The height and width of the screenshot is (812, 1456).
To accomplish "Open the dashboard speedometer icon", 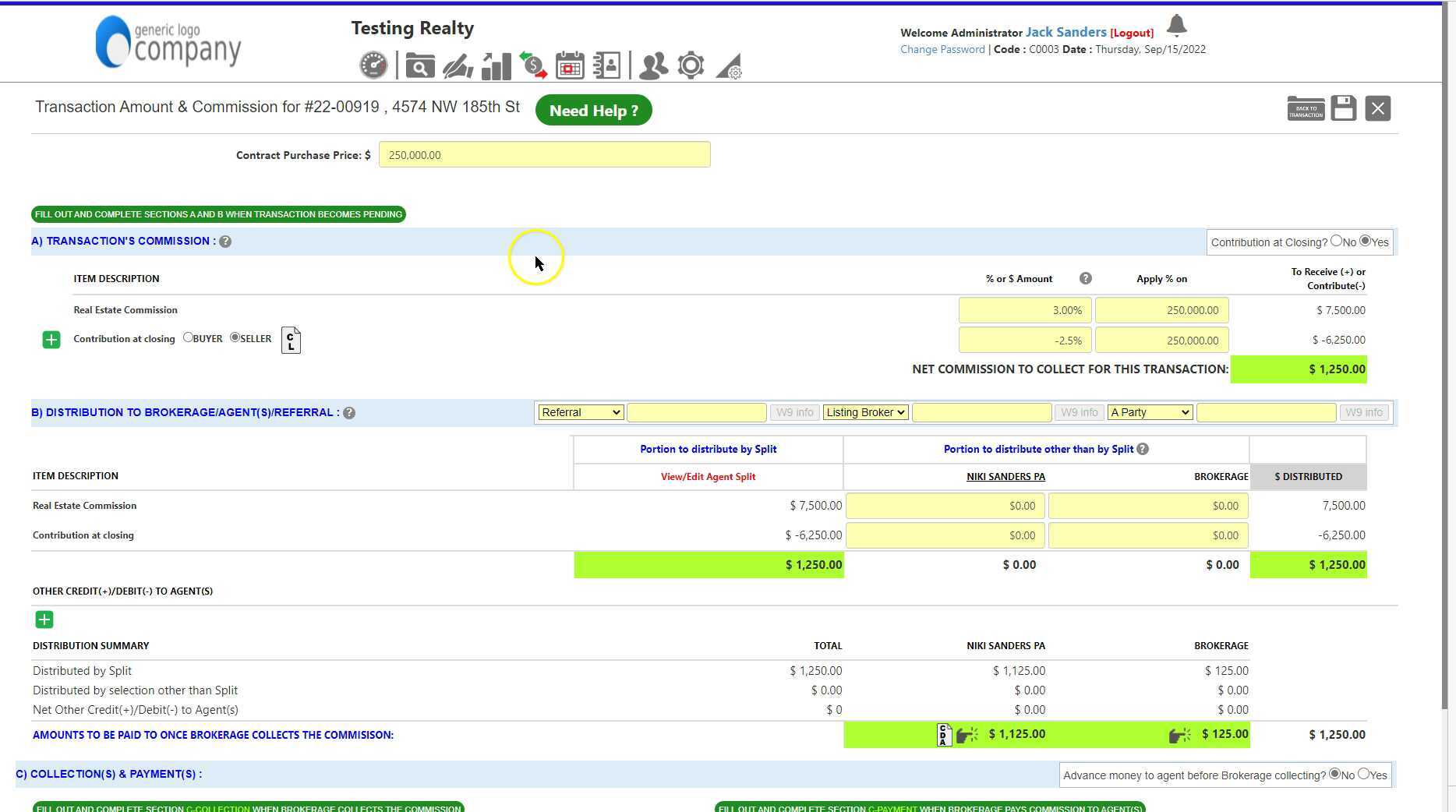I will click(x=373, y=65).
